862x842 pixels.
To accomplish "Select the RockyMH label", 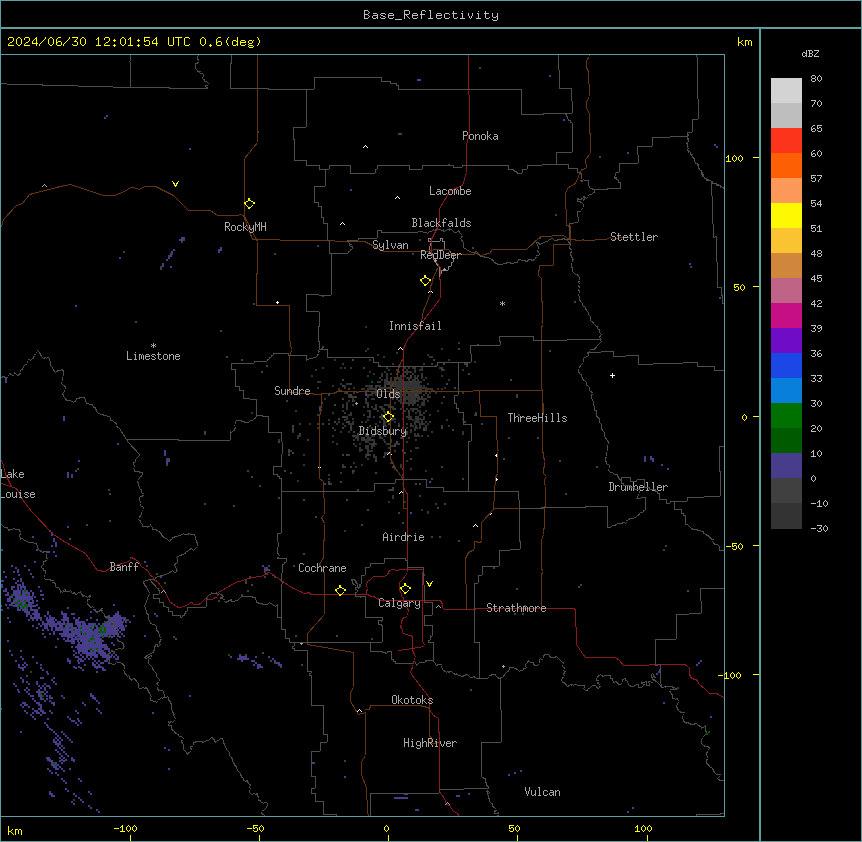I will pyautogui.click(x=245, y=227).
